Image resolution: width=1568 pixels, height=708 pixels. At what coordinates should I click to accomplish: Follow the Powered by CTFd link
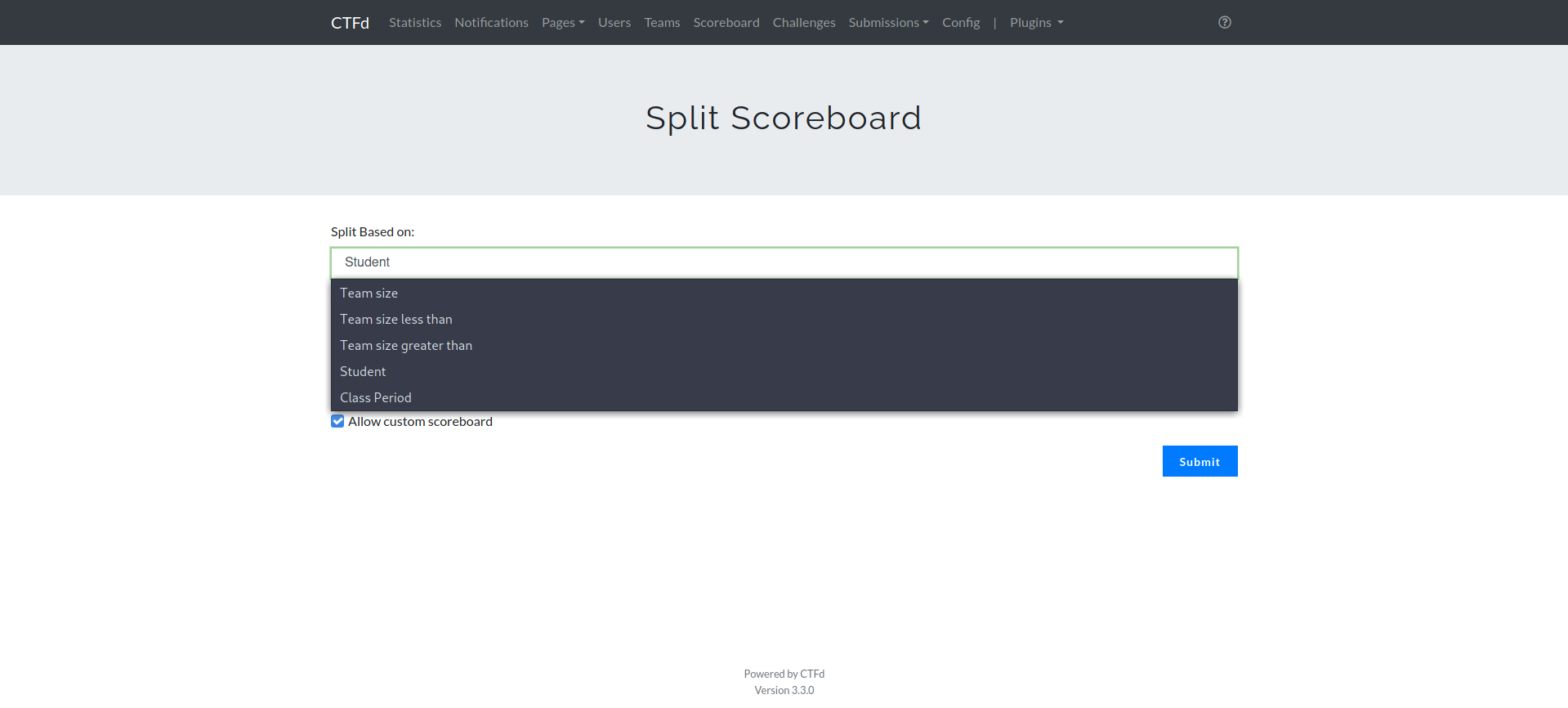coord(784,674)
